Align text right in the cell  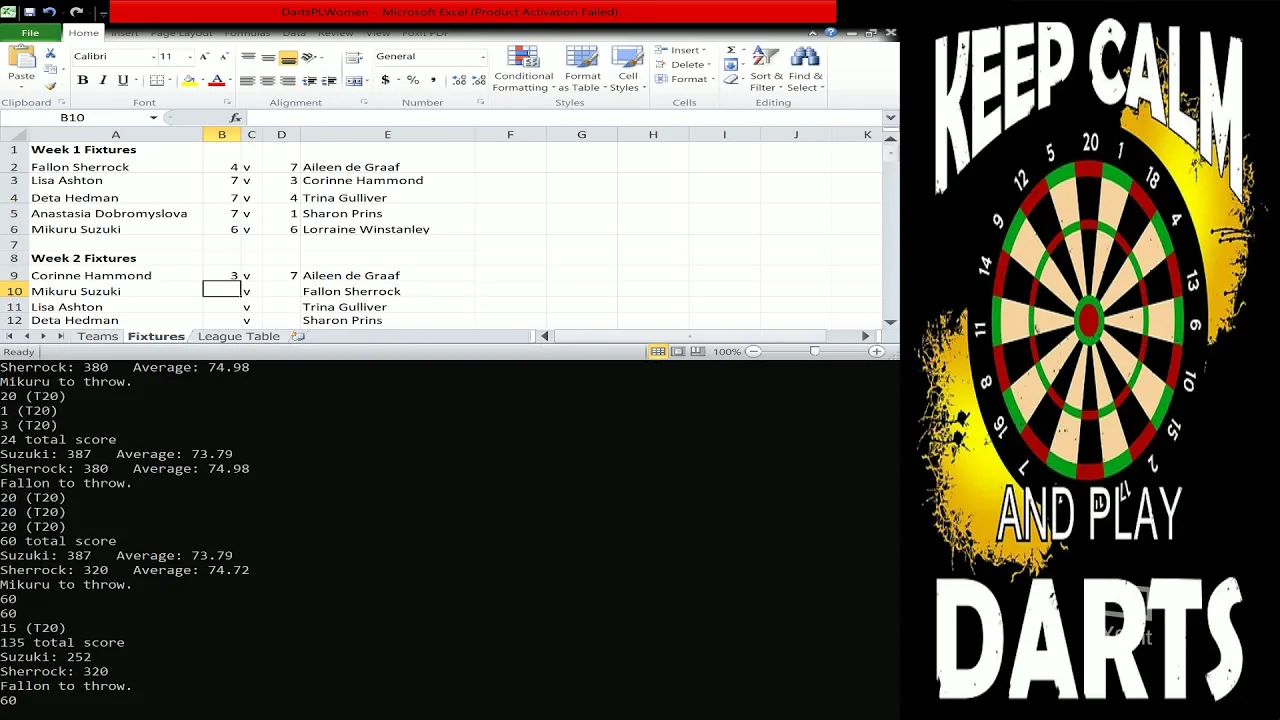coord(288,81)
